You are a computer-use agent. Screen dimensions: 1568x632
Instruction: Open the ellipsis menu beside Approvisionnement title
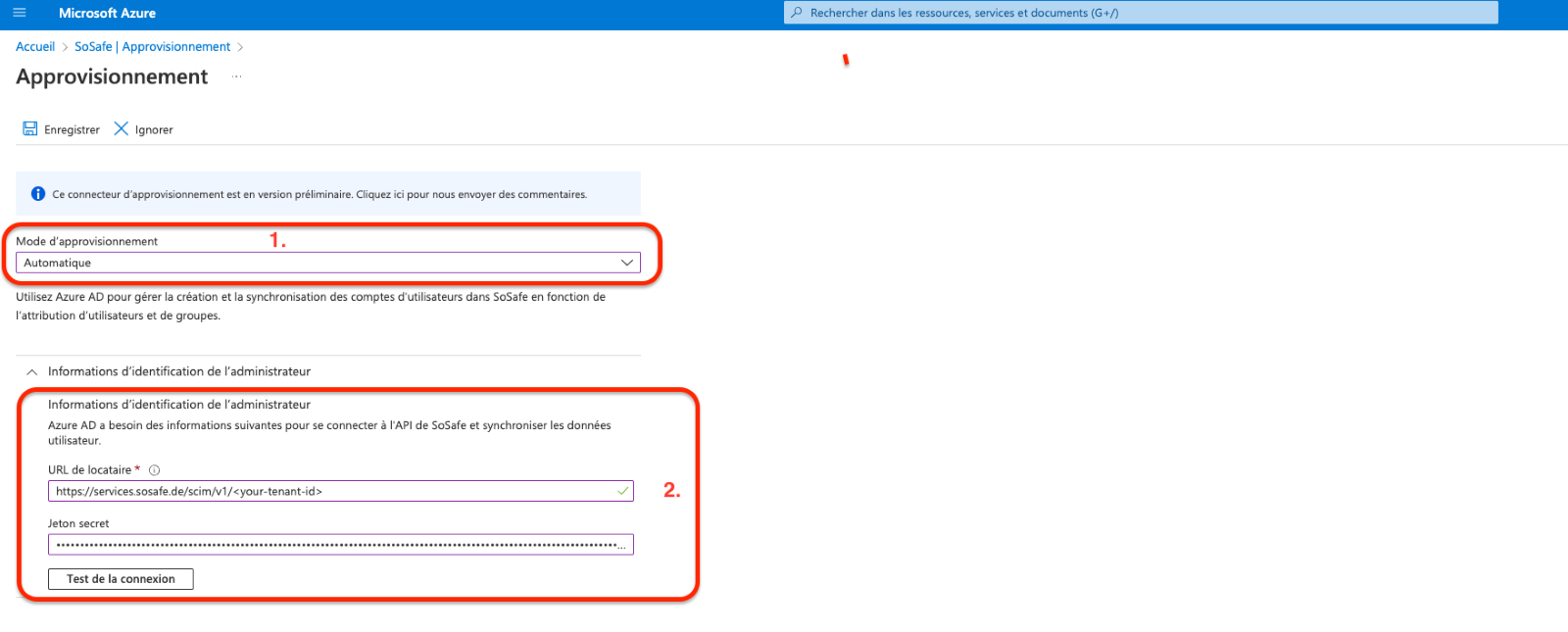point(236,76)
